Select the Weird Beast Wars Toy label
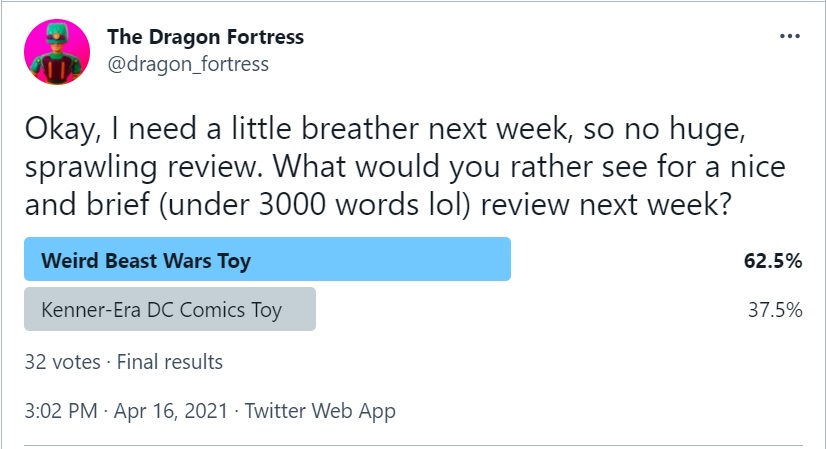The width and height of the screenshot is (826, 449). (146, 262)
